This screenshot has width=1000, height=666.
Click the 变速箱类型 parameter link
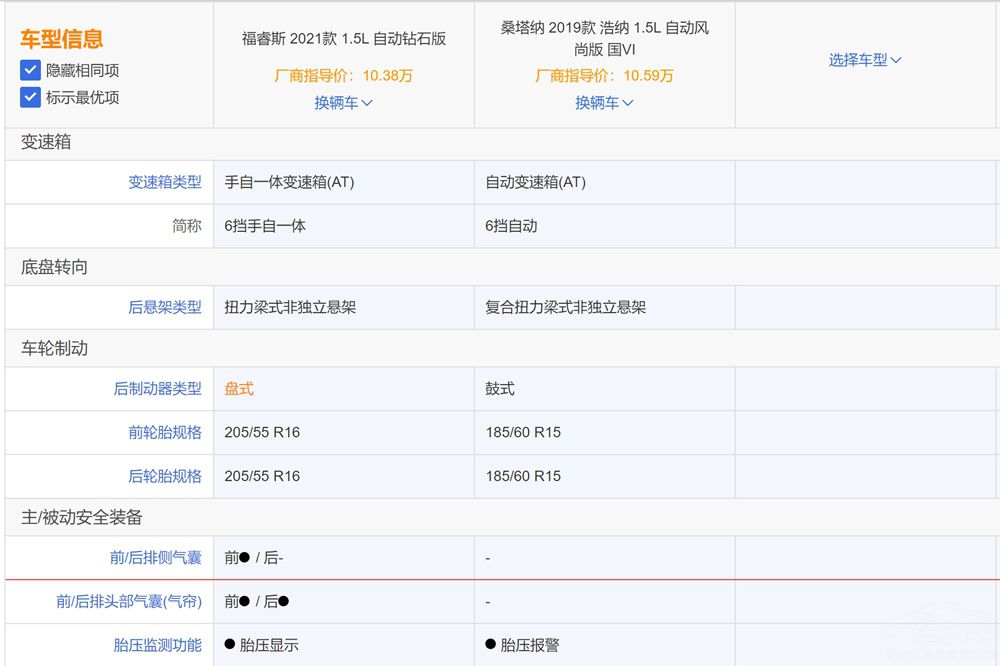(164, 182)
